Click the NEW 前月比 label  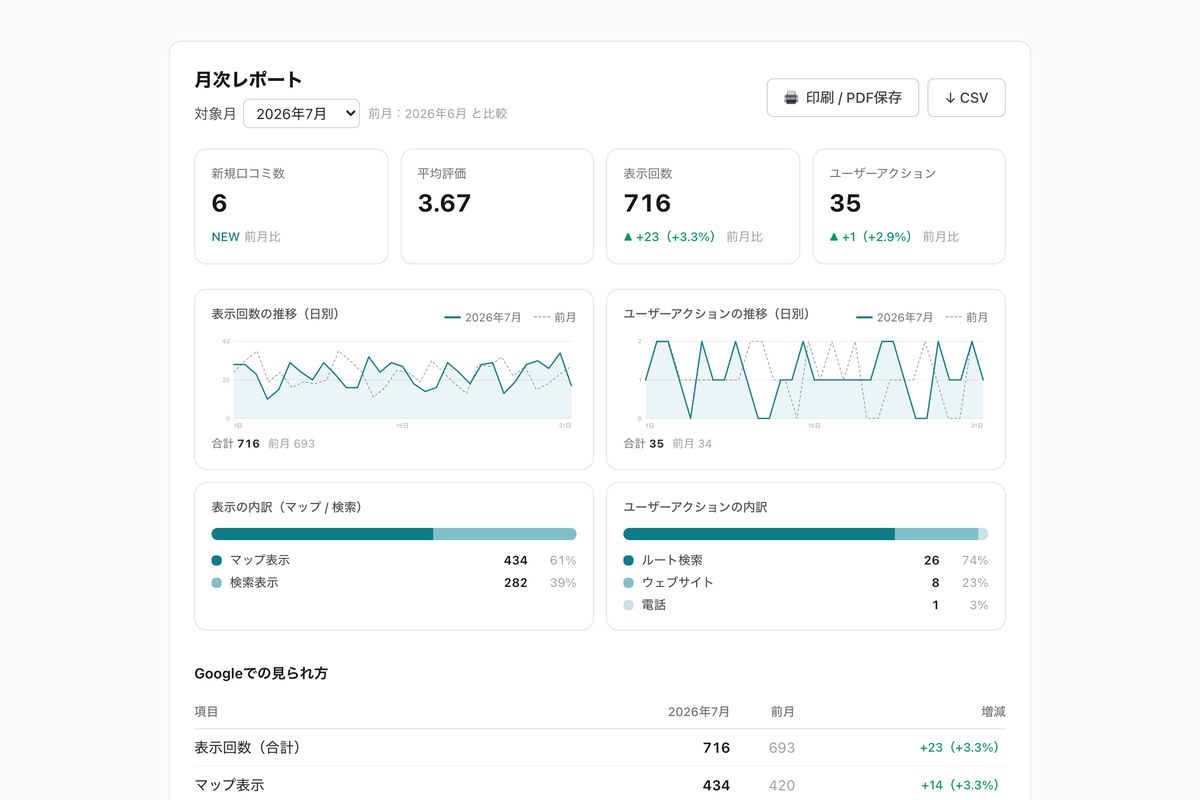(x=246, y=237)
